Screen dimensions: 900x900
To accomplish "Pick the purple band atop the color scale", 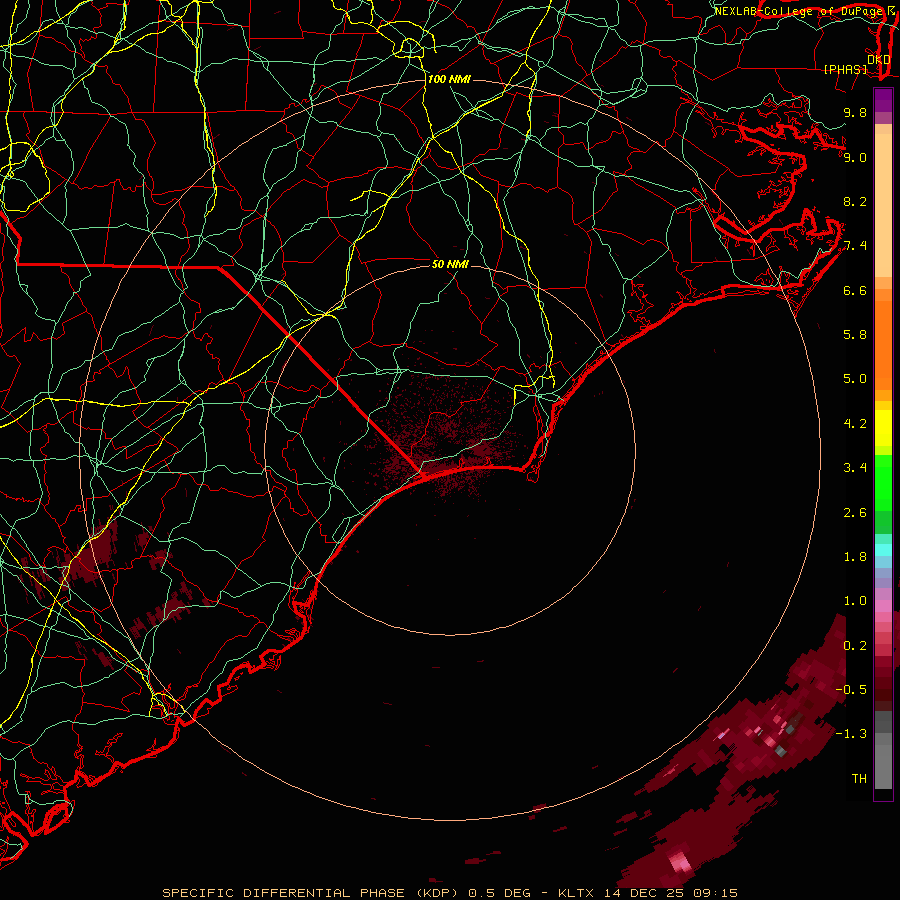I will click(883, 100).
